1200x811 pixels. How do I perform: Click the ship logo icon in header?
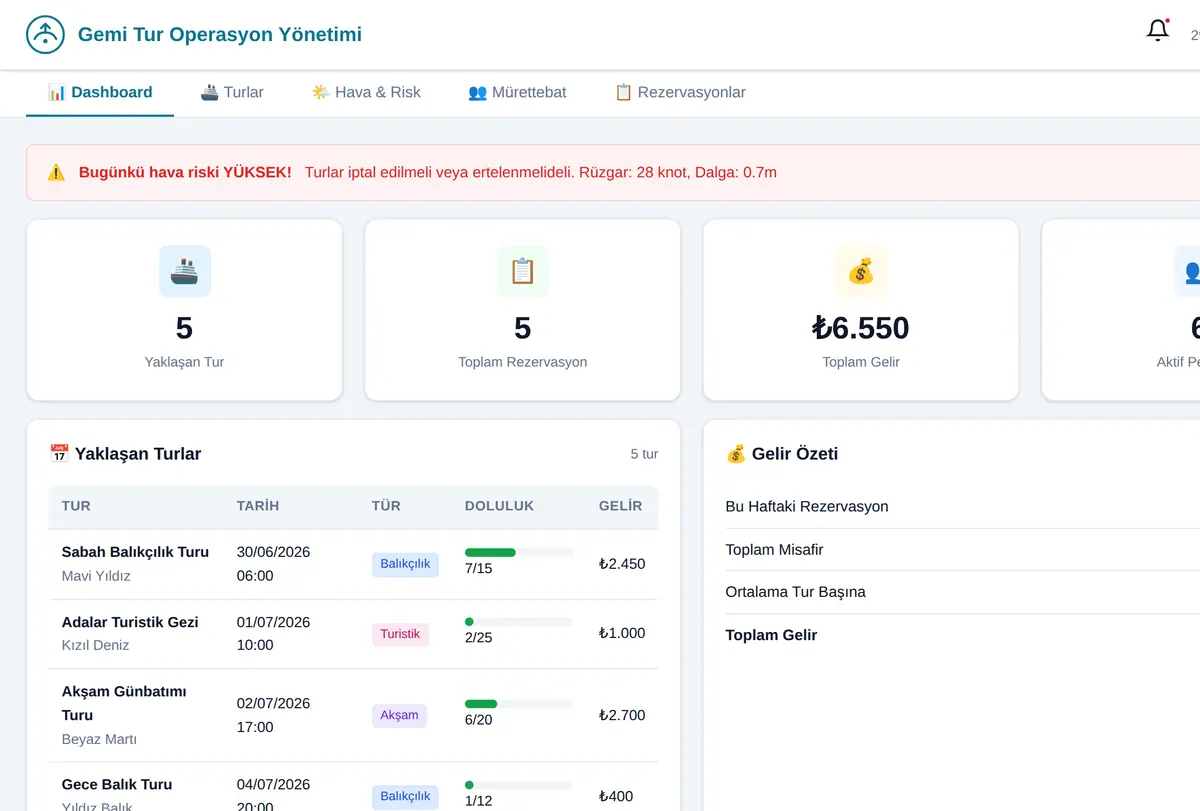coord(45,35)
